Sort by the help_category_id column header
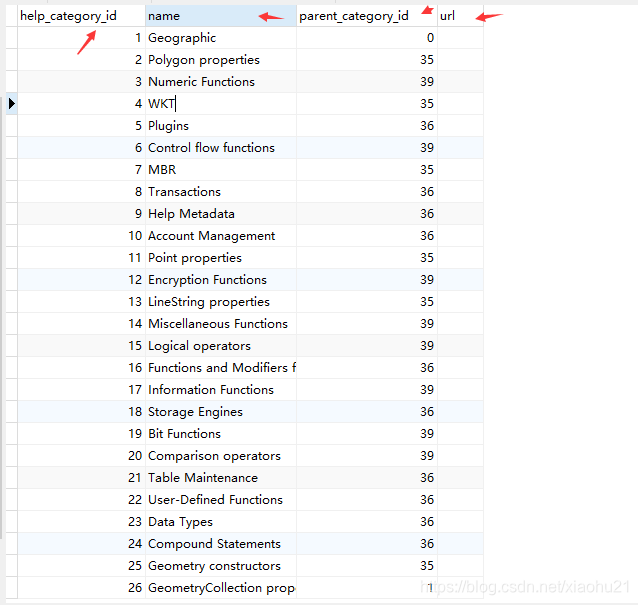The image size is (638, 605). (81, 16)
